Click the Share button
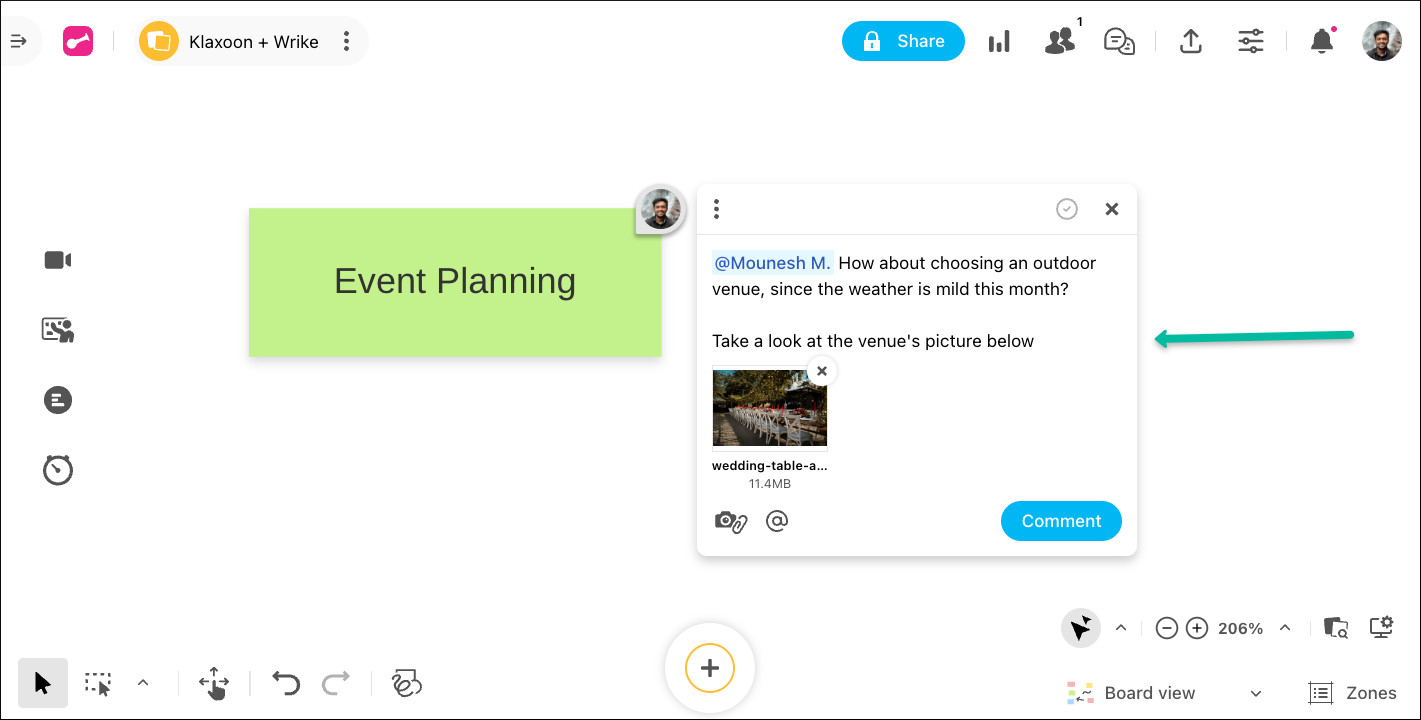 tap(903, 41)
